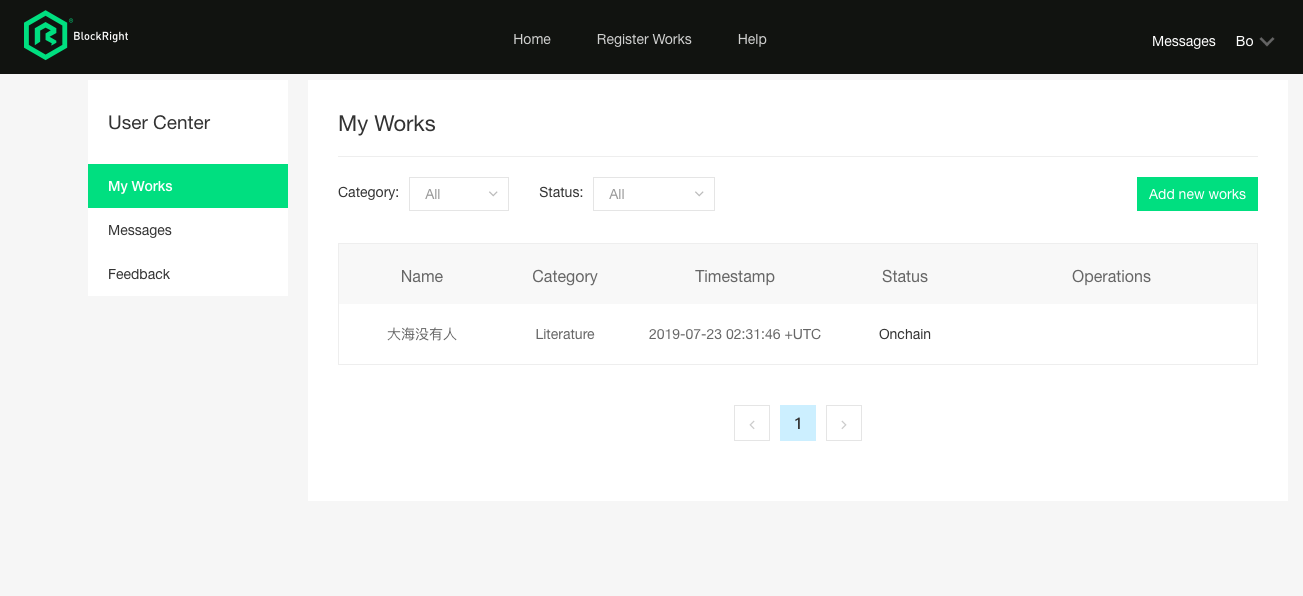Click the Operations column header

(x=1111, y=276)
